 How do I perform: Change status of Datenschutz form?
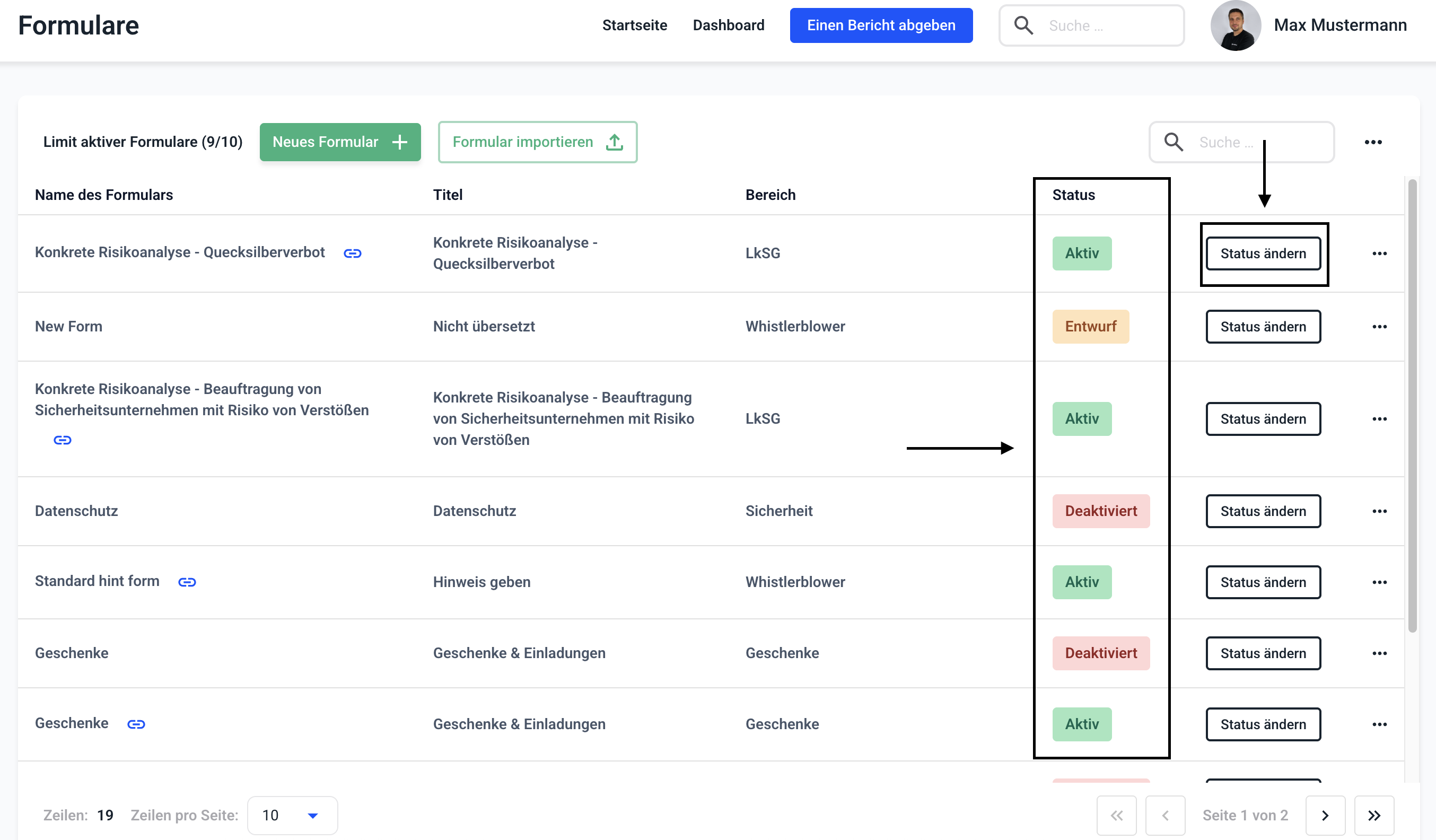coord(1263,511)
